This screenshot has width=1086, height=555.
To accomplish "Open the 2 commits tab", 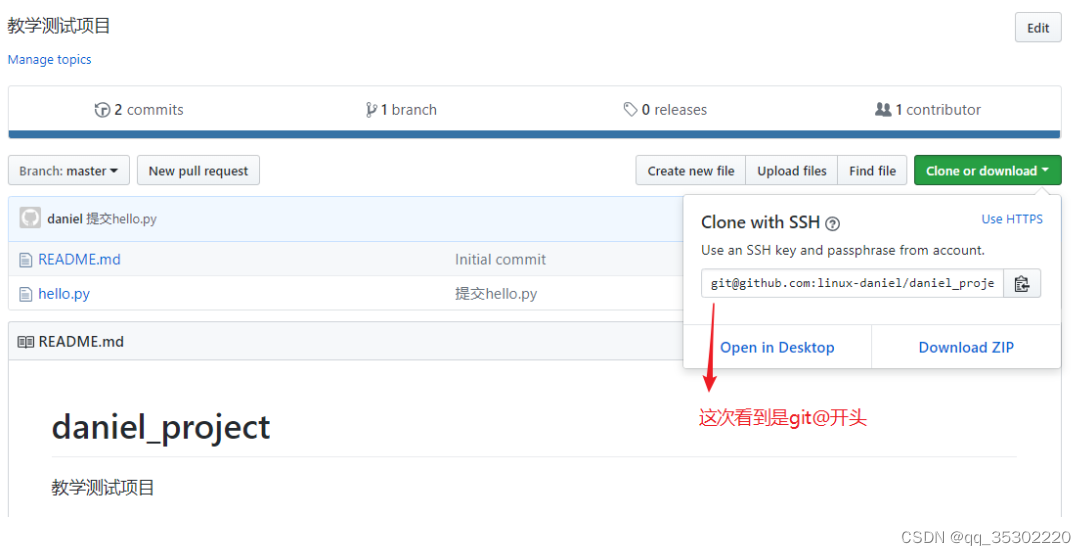I will click(139, 109).
